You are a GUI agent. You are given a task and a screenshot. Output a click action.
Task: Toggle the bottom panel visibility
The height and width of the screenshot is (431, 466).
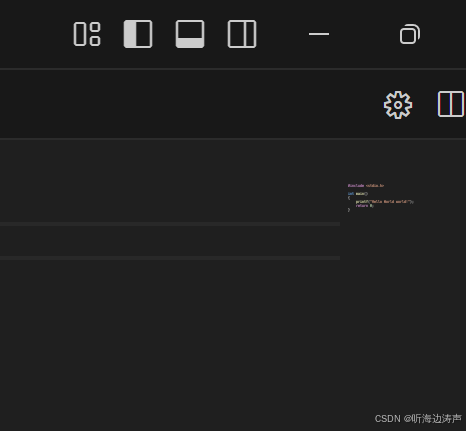tap(190, 34)
